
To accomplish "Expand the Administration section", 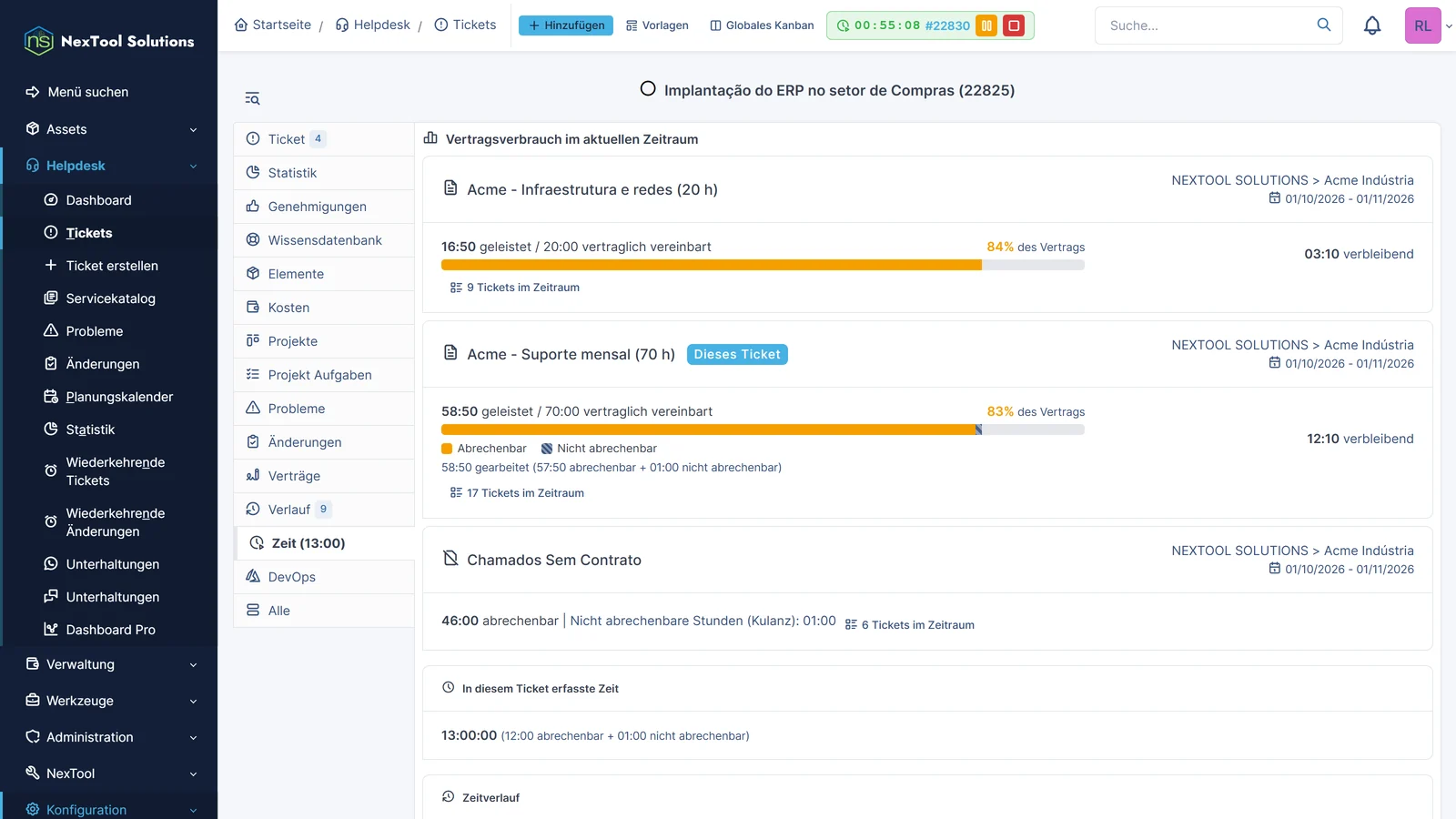I will (109, 737).
